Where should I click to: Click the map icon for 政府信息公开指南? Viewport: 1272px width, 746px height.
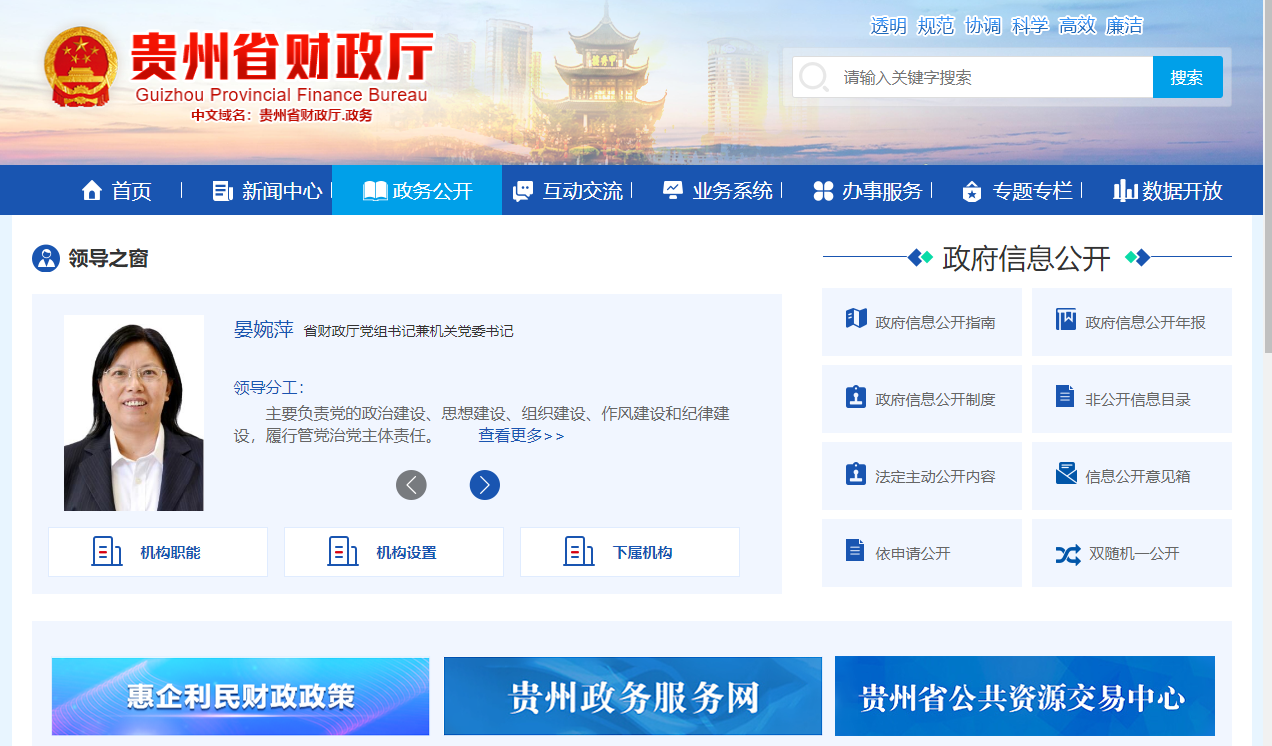coord(855,319)
